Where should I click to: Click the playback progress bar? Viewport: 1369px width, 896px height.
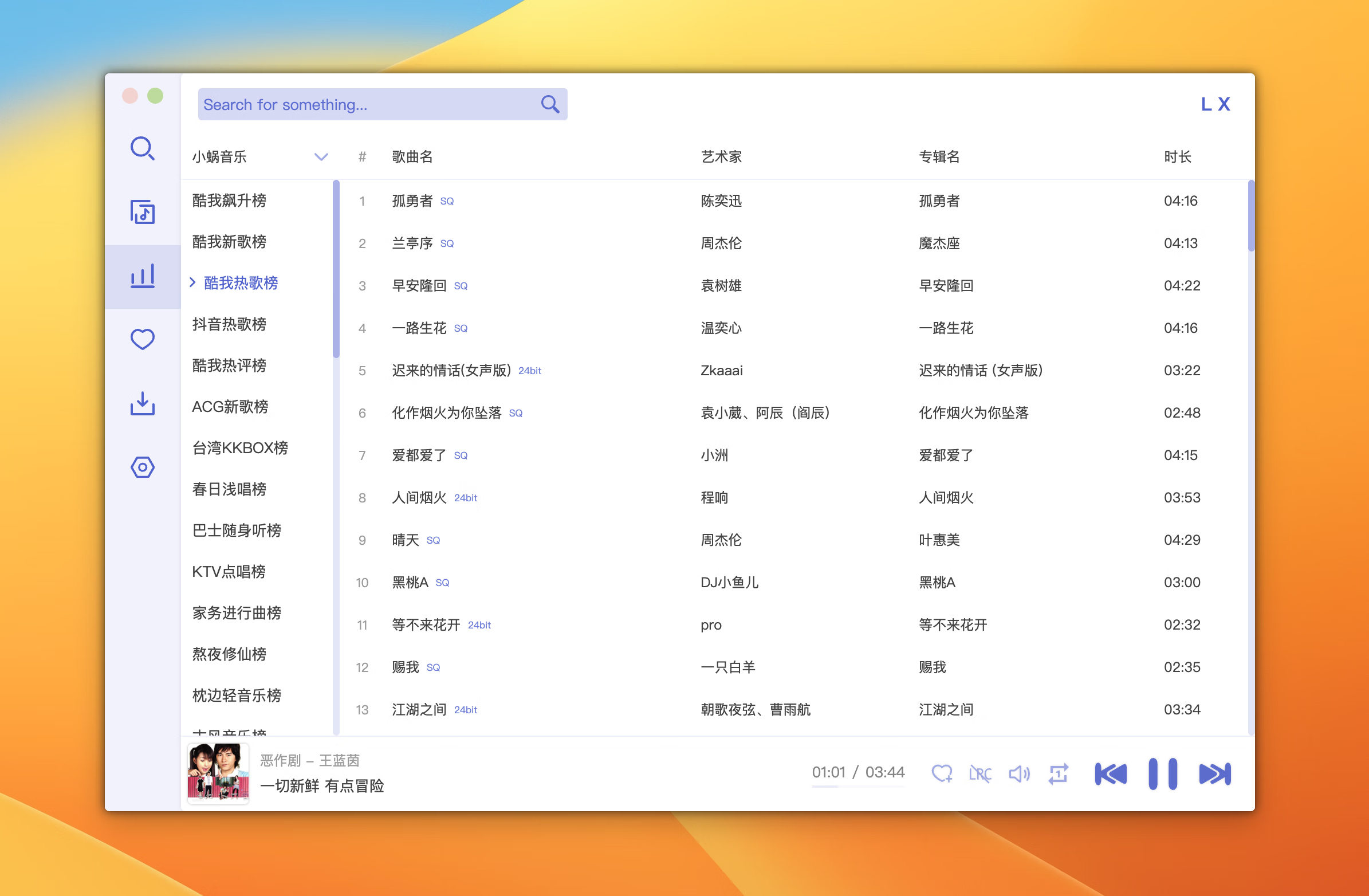(x=858, y=786)
